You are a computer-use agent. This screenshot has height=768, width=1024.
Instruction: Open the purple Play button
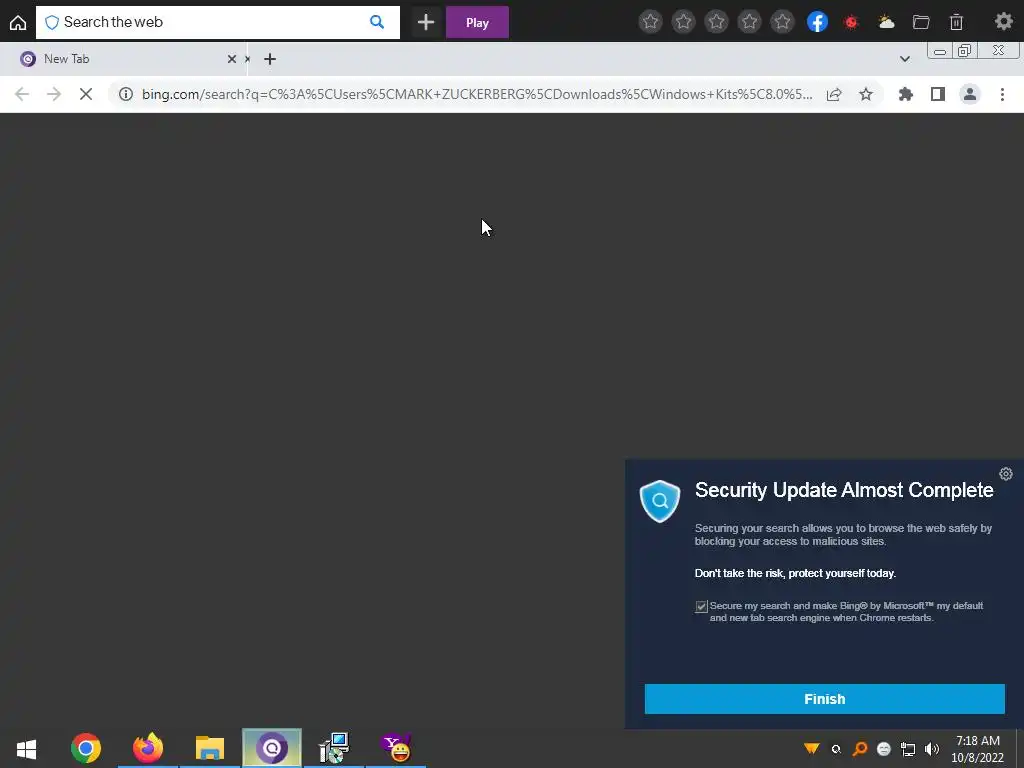coord(477,22)
